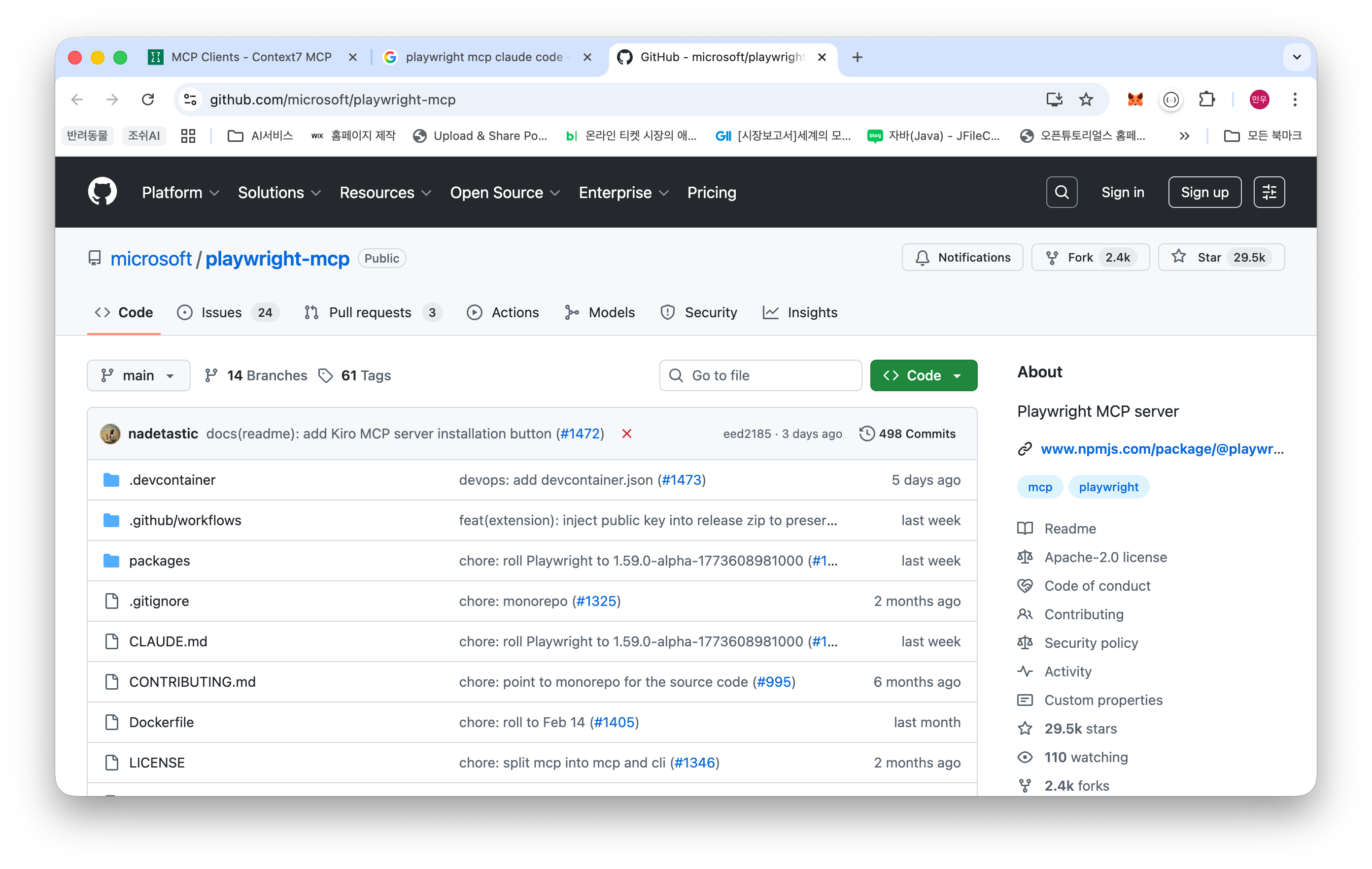The width and height of the screenshot is (1372, 869).
Task: Close the playwright mcp claude code tab
Action: pyautogui.click(x=587, y=57)
